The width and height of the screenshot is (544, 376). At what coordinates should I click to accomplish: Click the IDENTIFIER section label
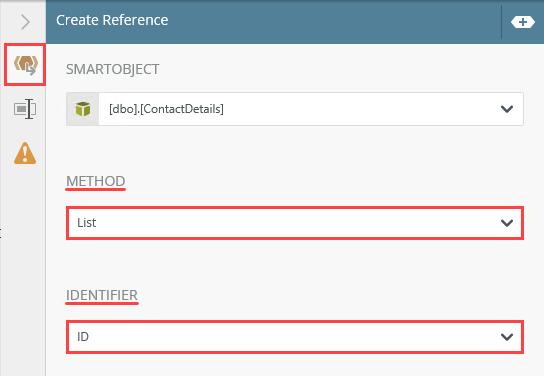click(x=102, y=295)
